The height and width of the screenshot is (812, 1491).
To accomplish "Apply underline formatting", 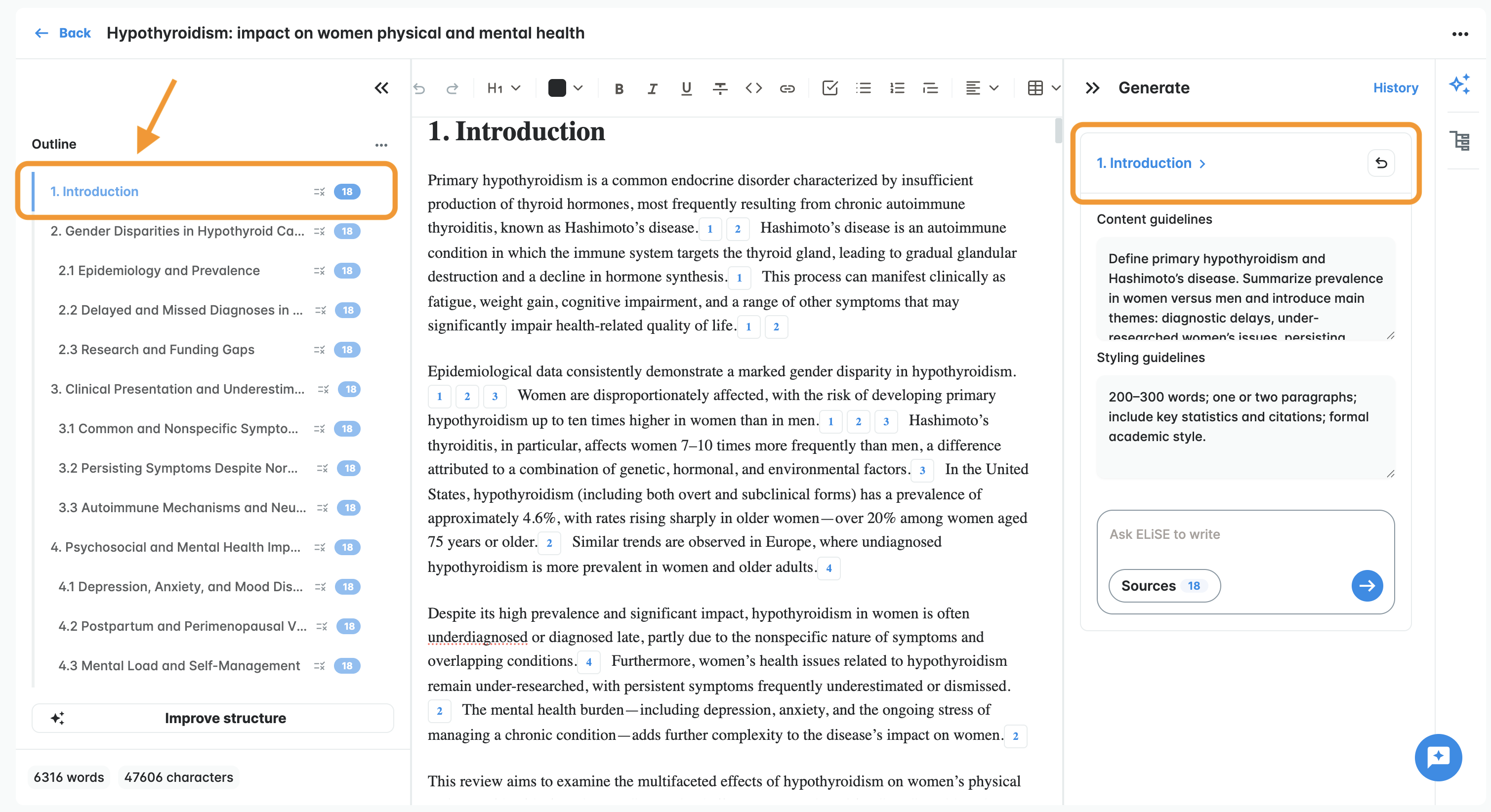I will [686, 88].
